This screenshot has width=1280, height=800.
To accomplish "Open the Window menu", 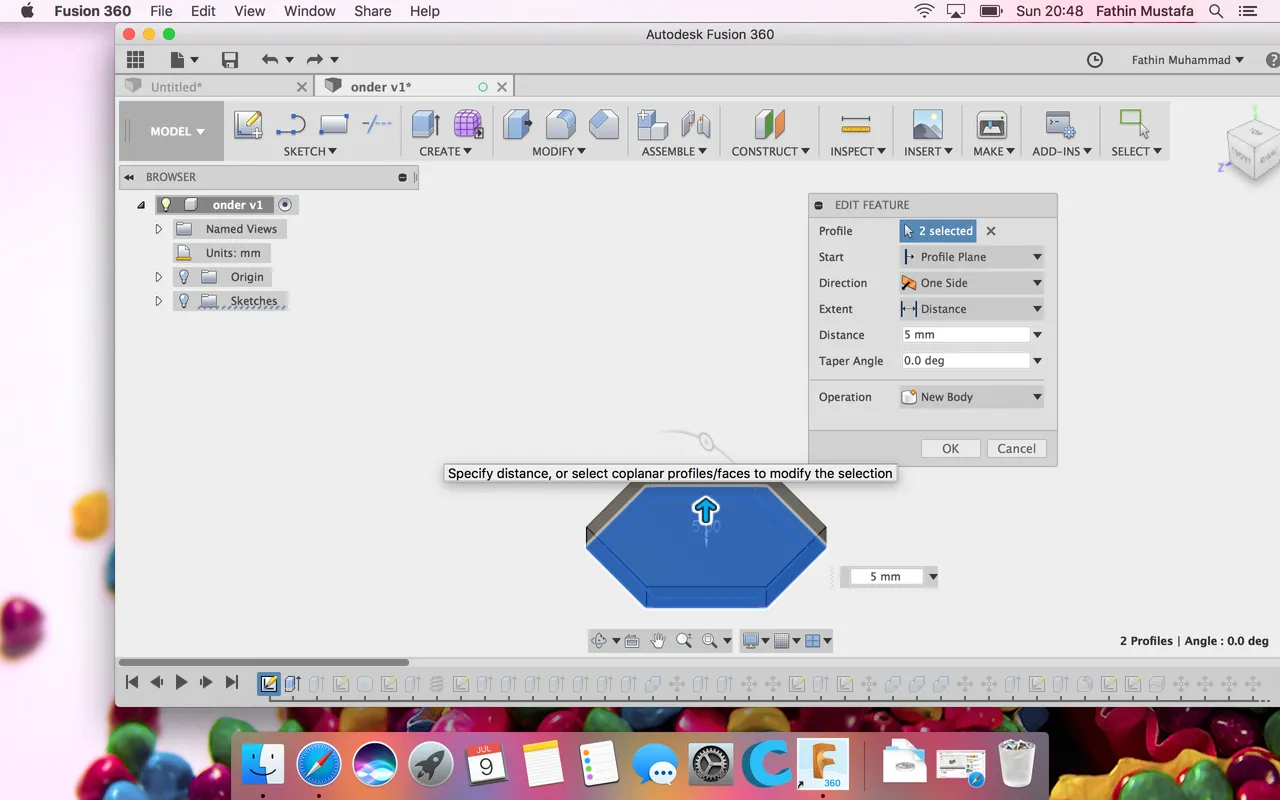I will [x=309, y=11].
